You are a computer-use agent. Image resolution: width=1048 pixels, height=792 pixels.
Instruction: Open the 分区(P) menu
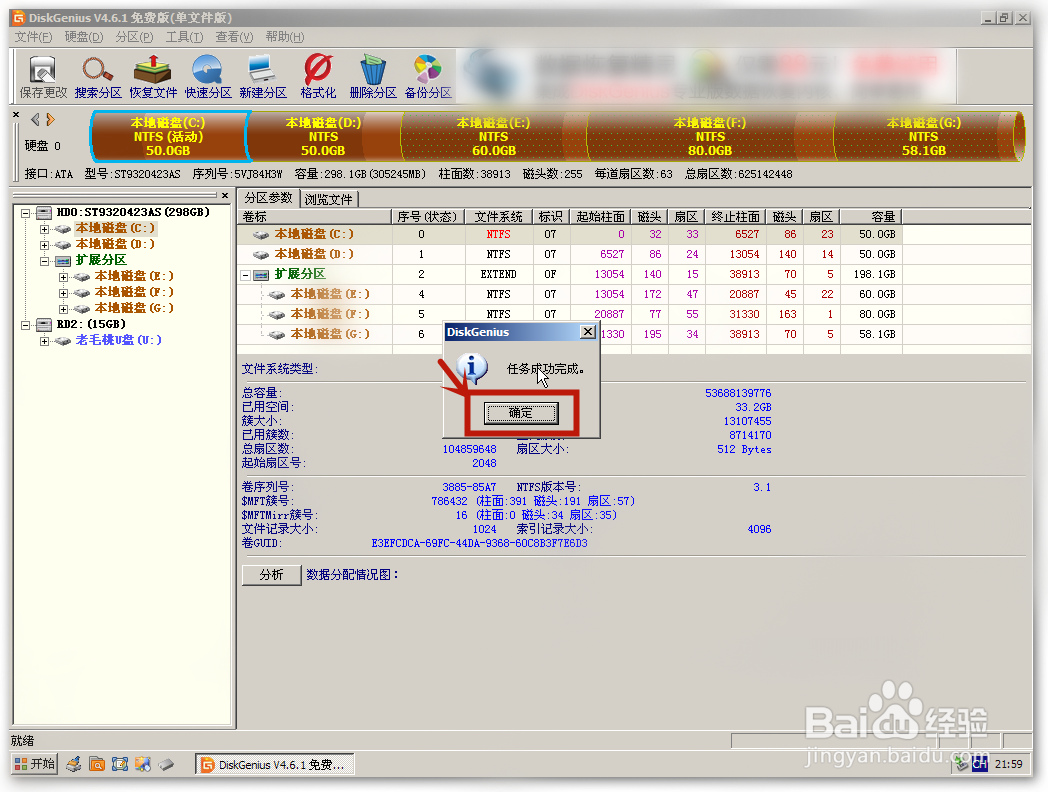[x=134, y=37]
